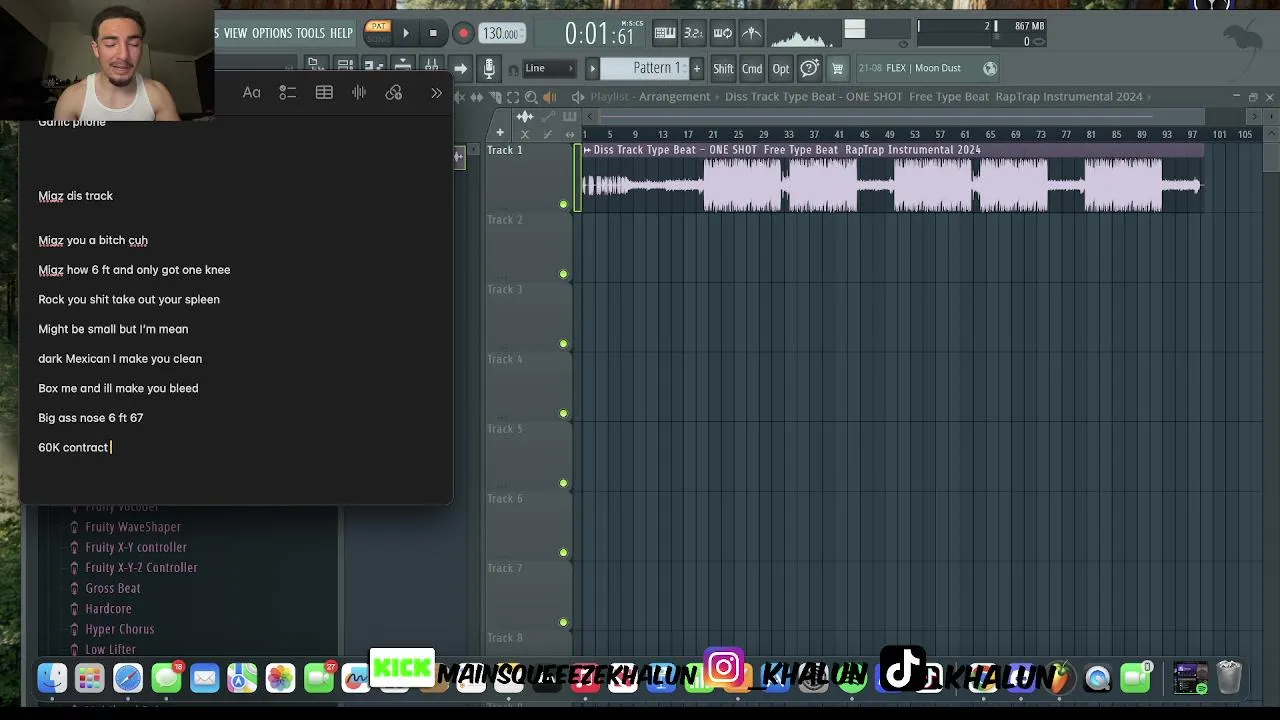Click the playlist playback speaker tool icon
The height and width of the screenshot is (720, 1280).
tap(549, 97)
